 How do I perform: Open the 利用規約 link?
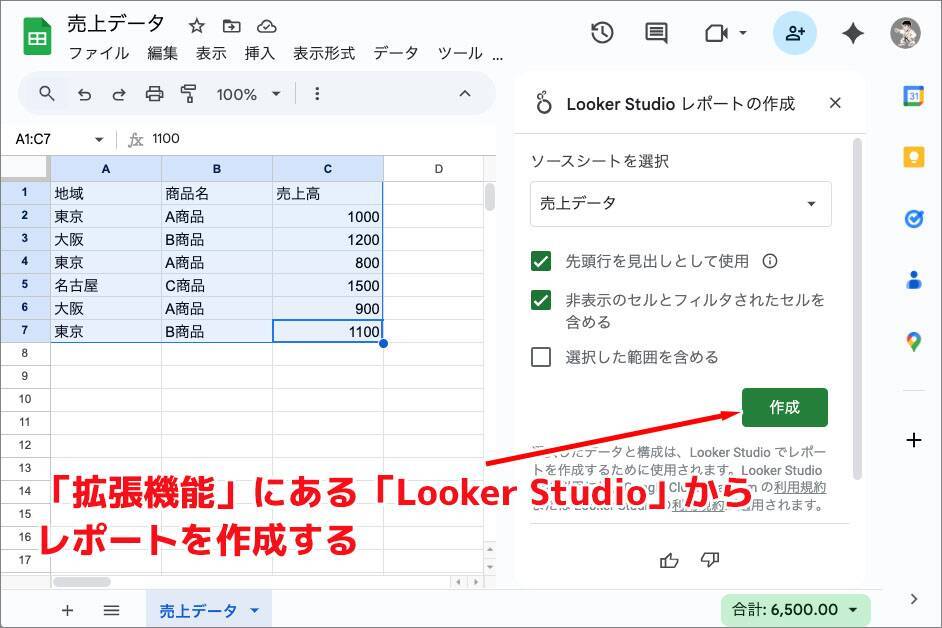[x=800, y=487]
